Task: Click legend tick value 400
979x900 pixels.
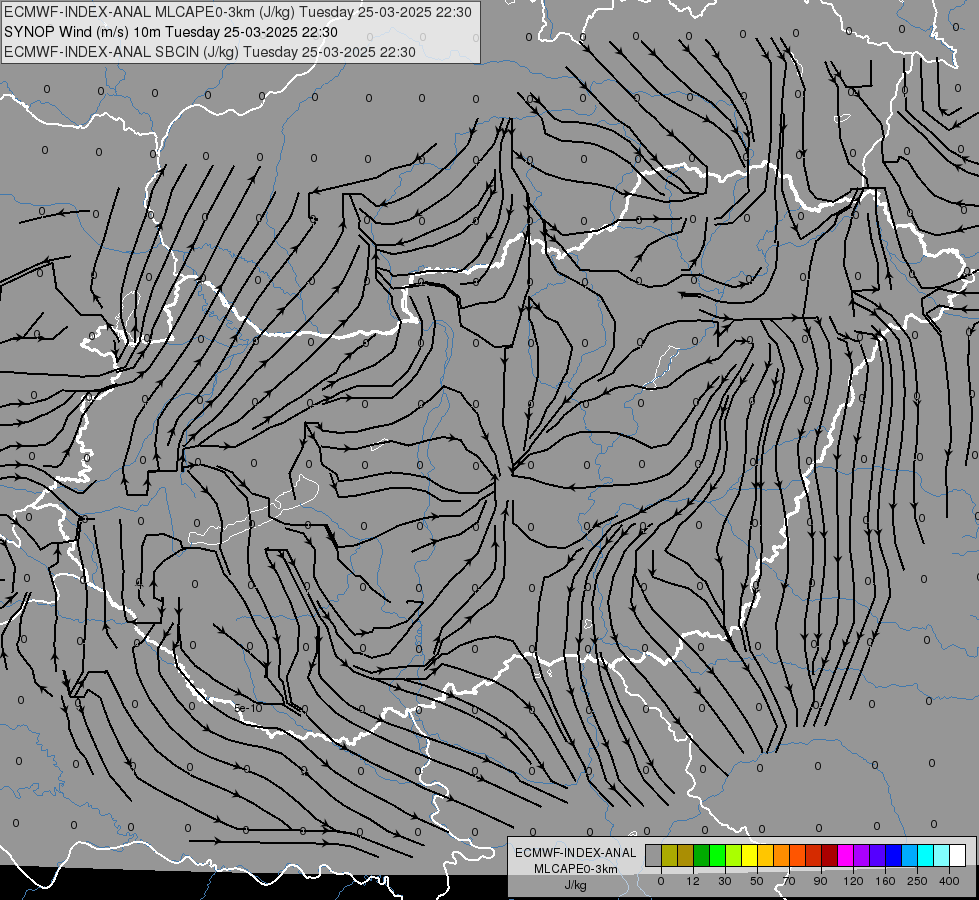Action: [x=949, y=881]
